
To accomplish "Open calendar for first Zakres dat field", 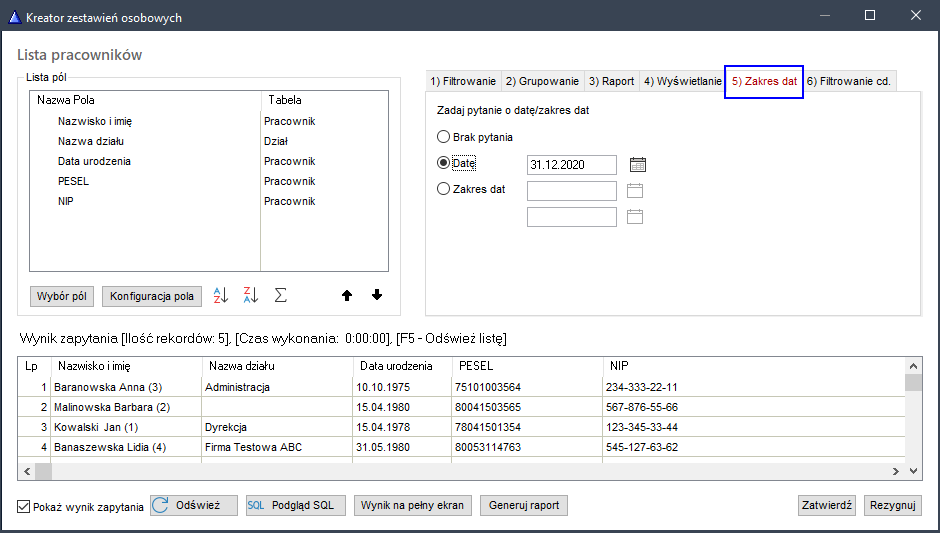I will [x=634, y=191].
